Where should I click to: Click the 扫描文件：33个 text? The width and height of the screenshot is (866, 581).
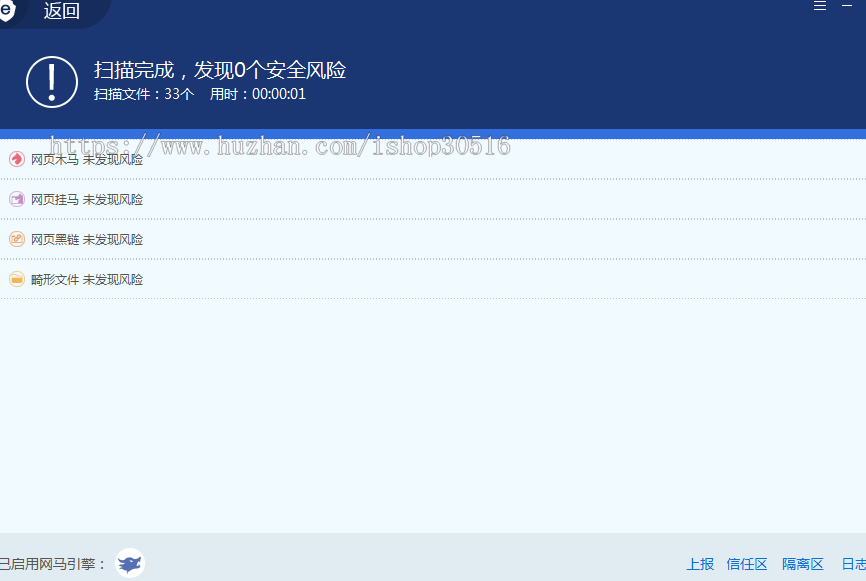pos(144,94)
